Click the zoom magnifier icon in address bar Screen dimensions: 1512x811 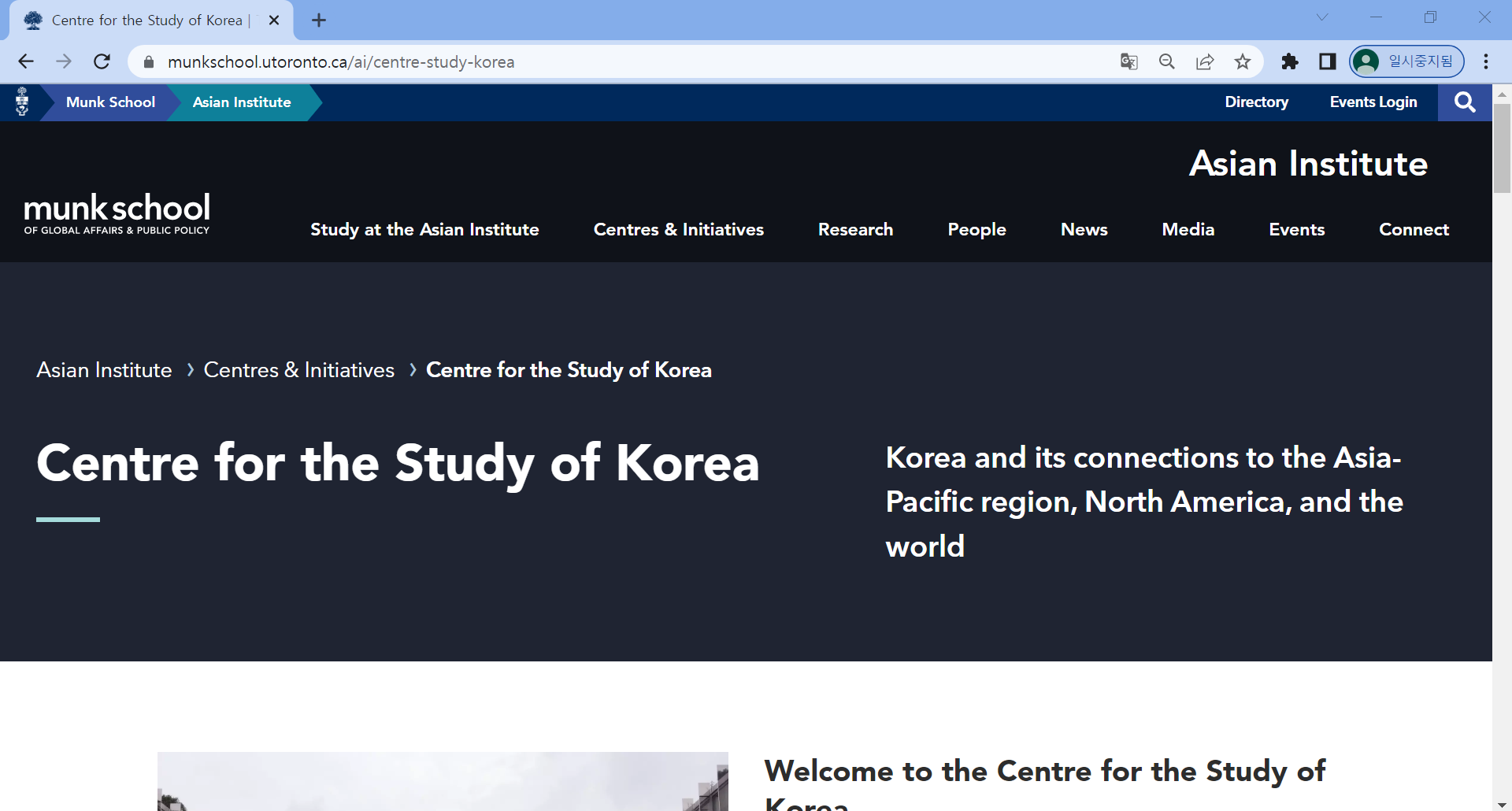[1167, 61]
